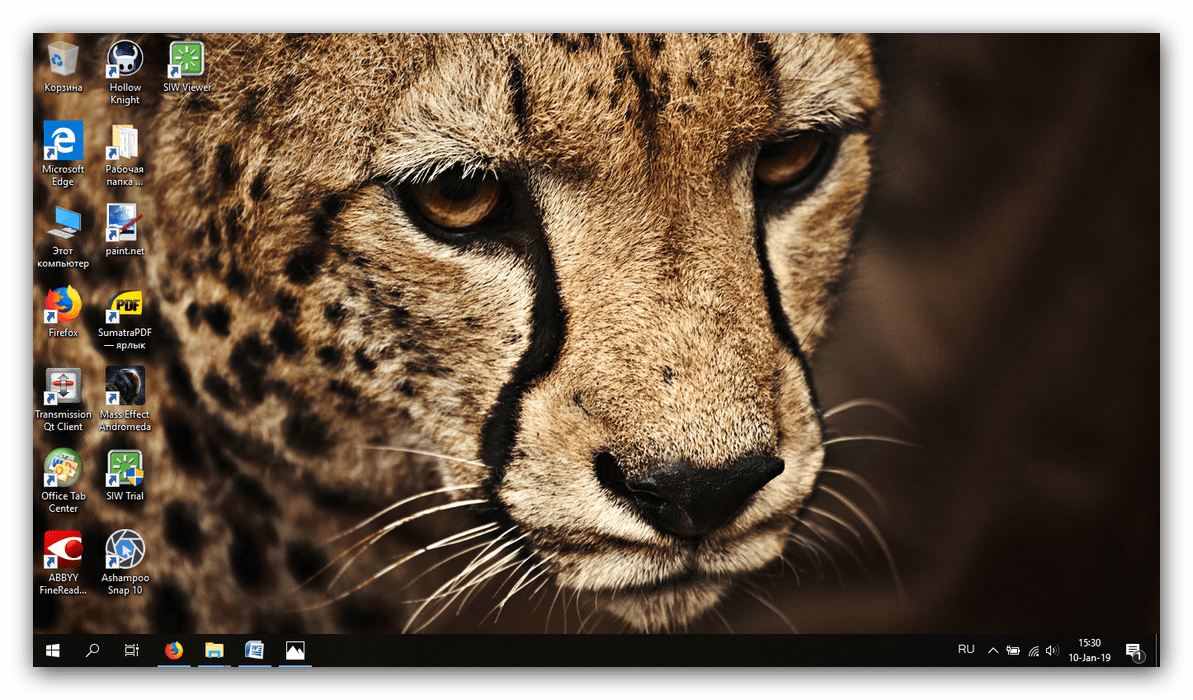The height and width of the screenshot is (700, 1193).
Task: Select the Microsoft Edge desktop shortcut
Action: 63,142
